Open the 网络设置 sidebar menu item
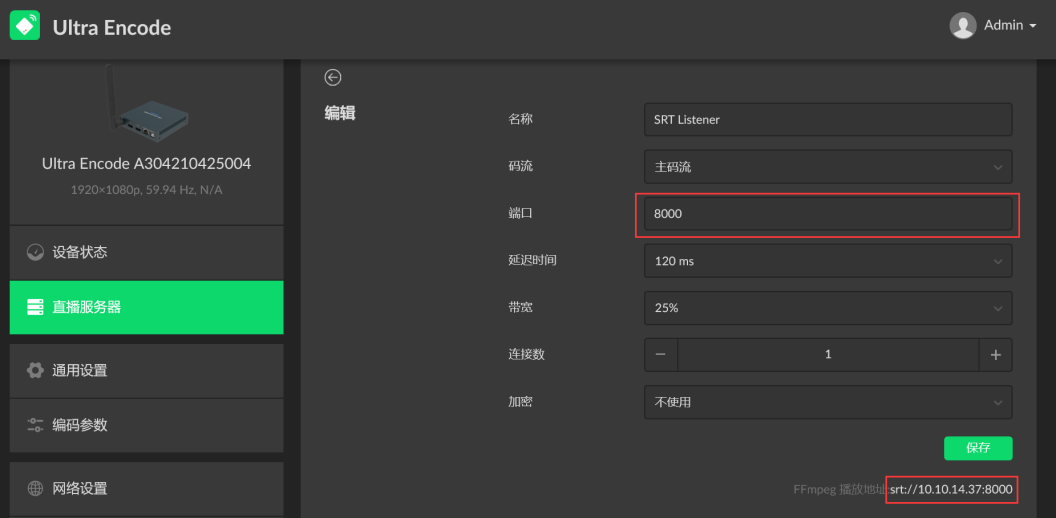Viewport: 1056px width, 518px height. [x=146, y=488]
